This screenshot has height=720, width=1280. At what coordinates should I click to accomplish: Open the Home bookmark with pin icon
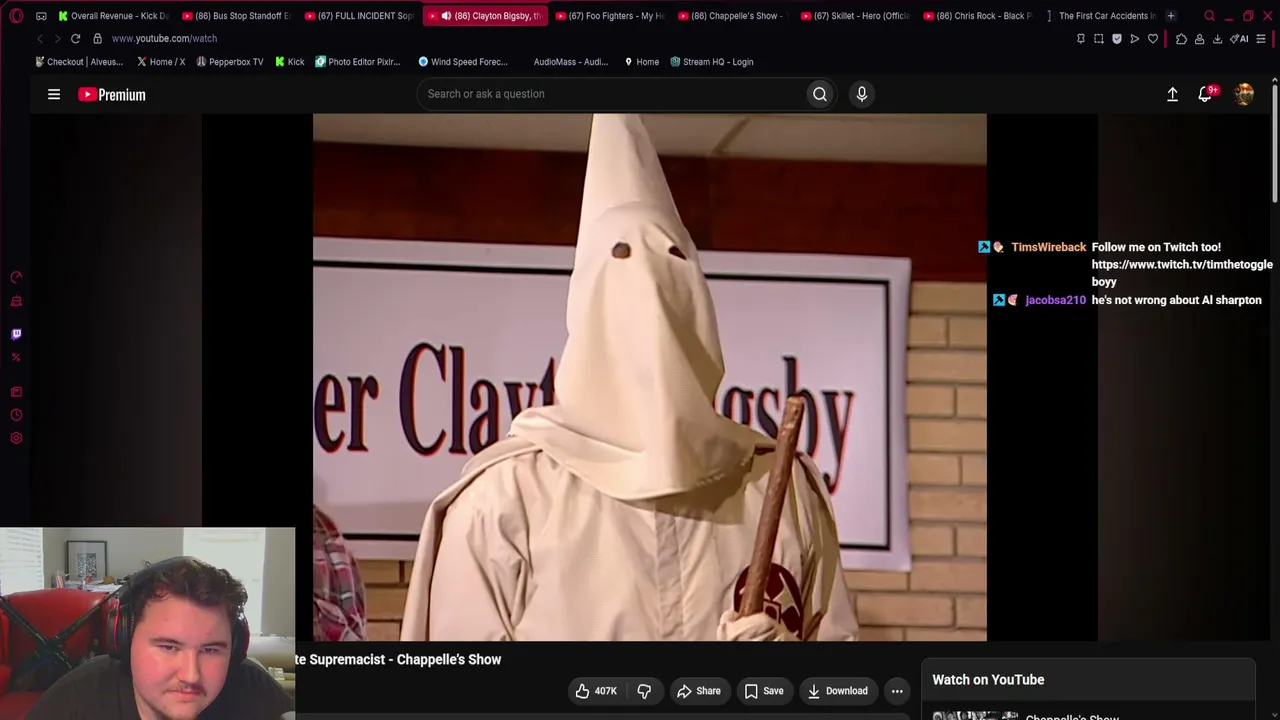641,62
